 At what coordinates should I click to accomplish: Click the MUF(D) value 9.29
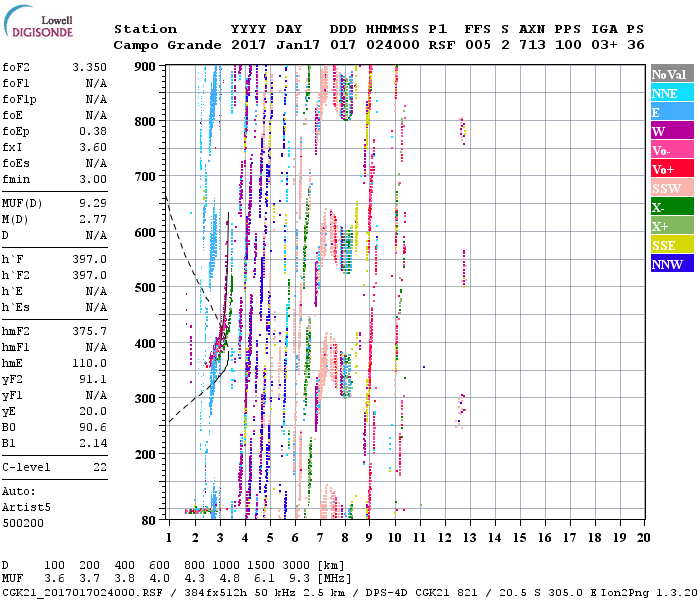[93, 203]
